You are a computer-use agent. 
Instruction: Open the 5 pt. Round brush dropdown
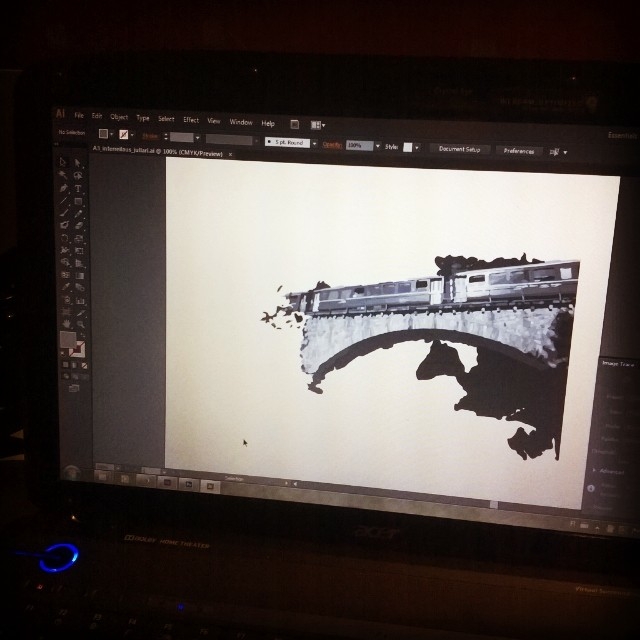click(x=314, y=144)
